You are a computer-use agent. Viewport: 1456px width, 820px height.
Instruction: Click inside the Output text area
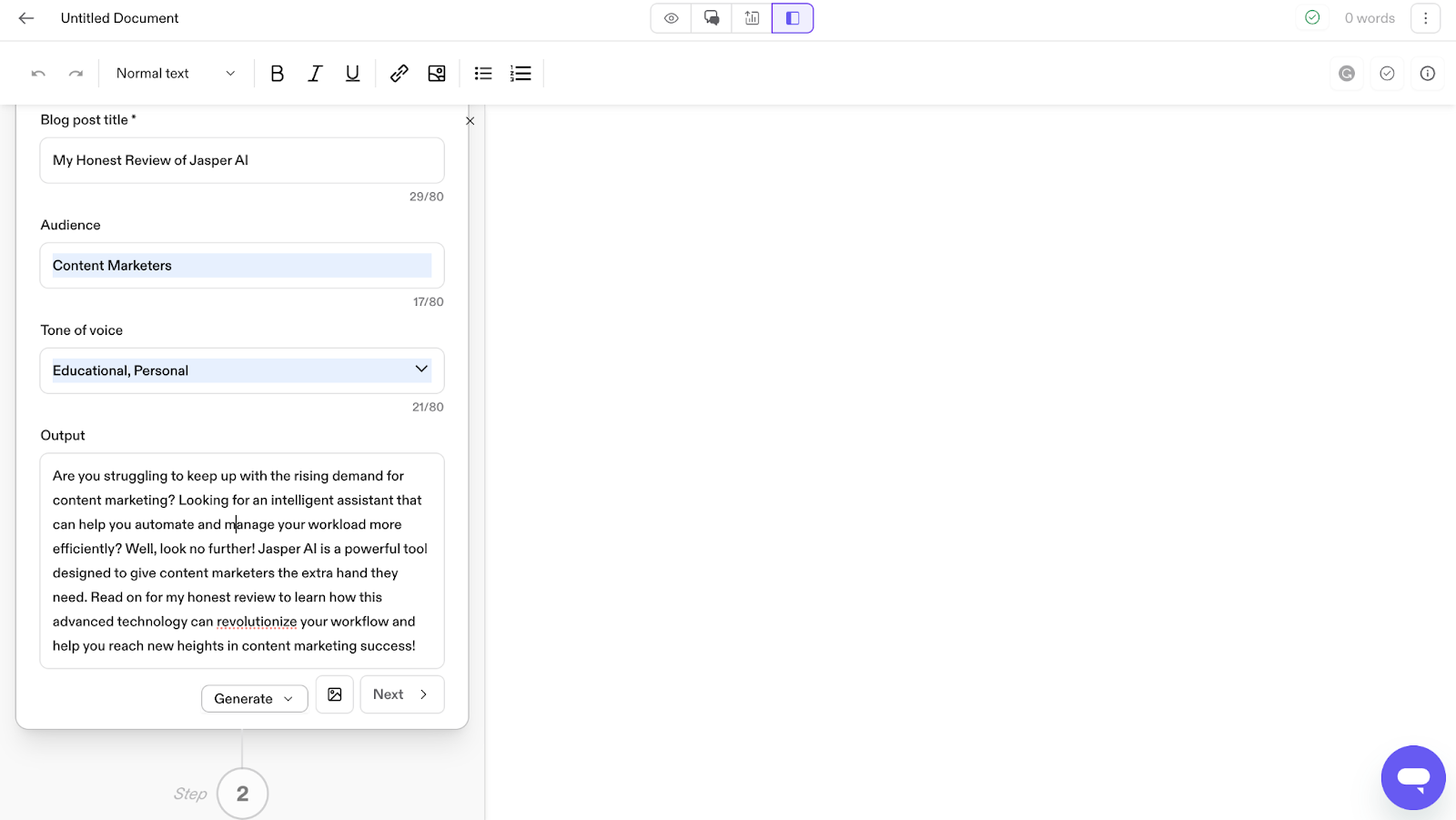pyautogui.click(x=242, y=561)
